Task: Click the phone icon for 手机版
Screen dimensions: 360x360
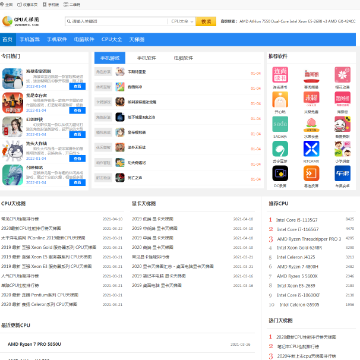Action: pos(45,5)
